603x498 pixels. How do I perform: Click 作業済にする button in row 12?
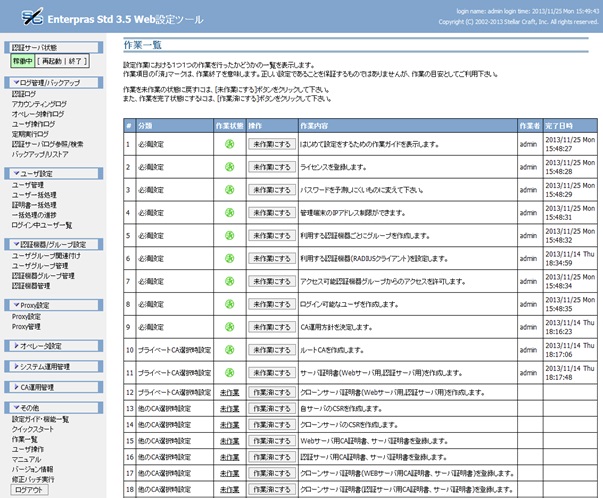click(x=272, y=393)
